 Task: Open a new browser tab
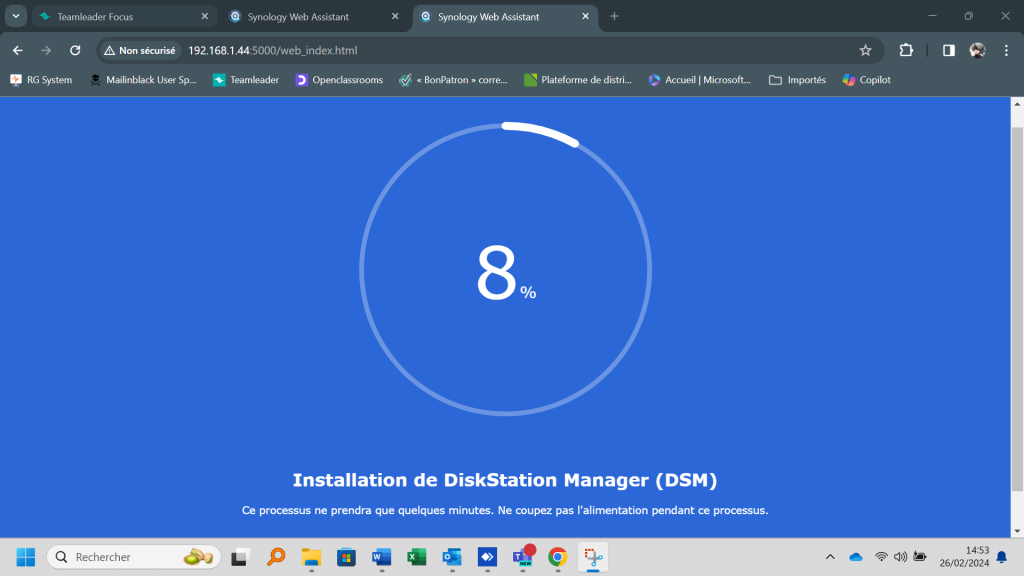614,16
